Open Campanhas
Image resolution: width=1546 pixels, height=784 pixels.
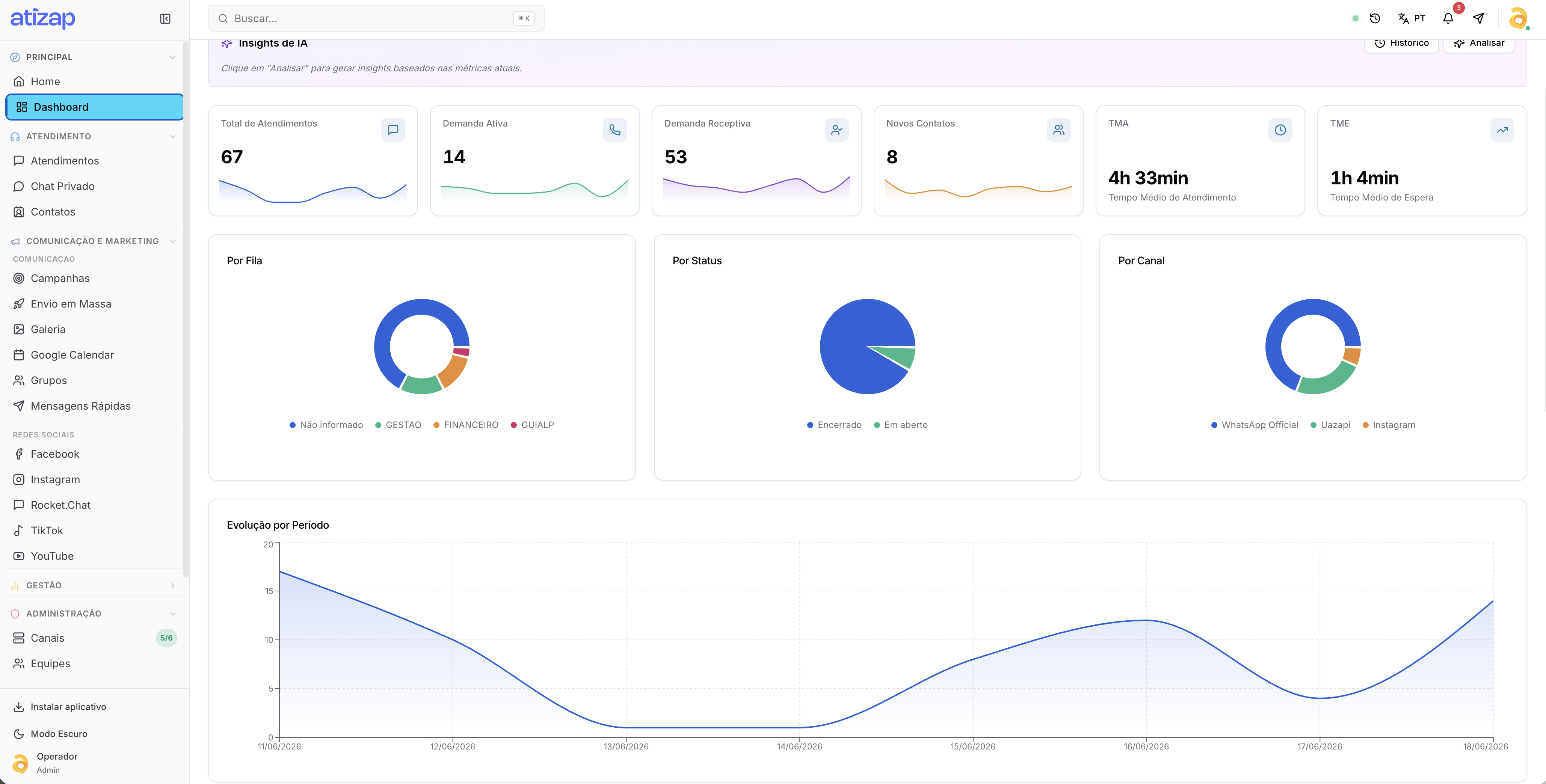click(x=94, y=278)
